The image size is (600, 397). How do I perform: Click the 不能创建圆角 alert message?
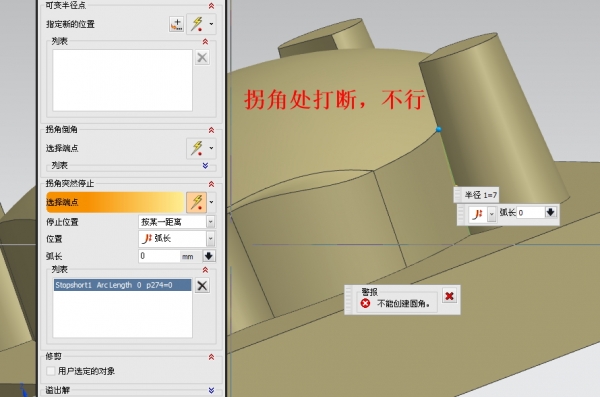tap(404, 304)
